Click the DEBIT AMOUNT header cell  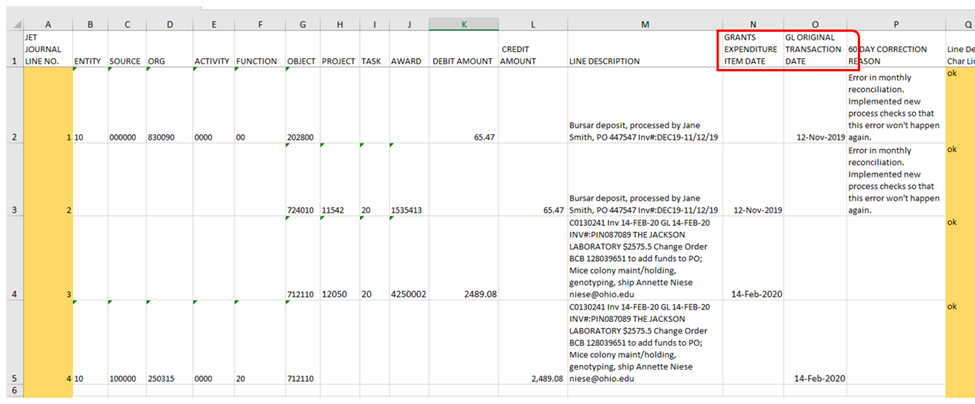[x=463, y=61]
